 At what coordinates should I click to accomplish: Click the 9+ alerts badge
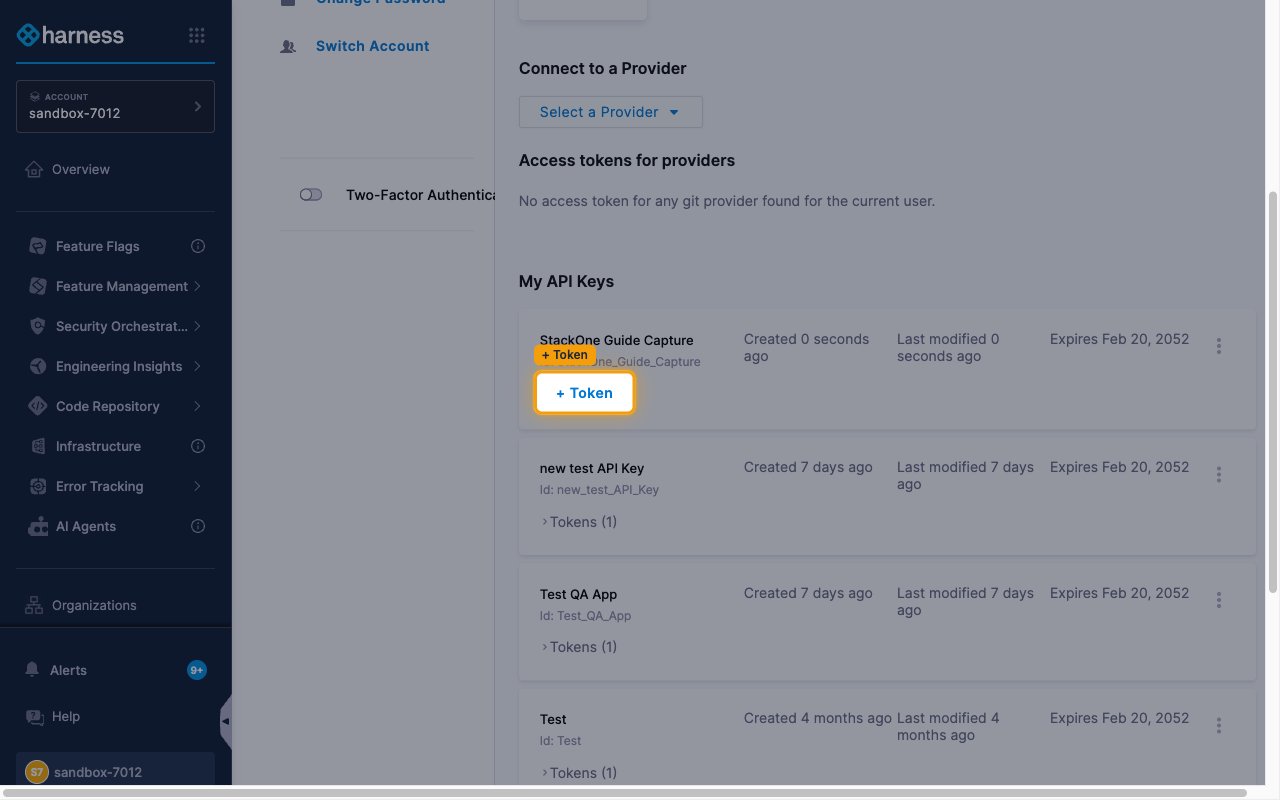pyautogui.click(x=196, y=670)
